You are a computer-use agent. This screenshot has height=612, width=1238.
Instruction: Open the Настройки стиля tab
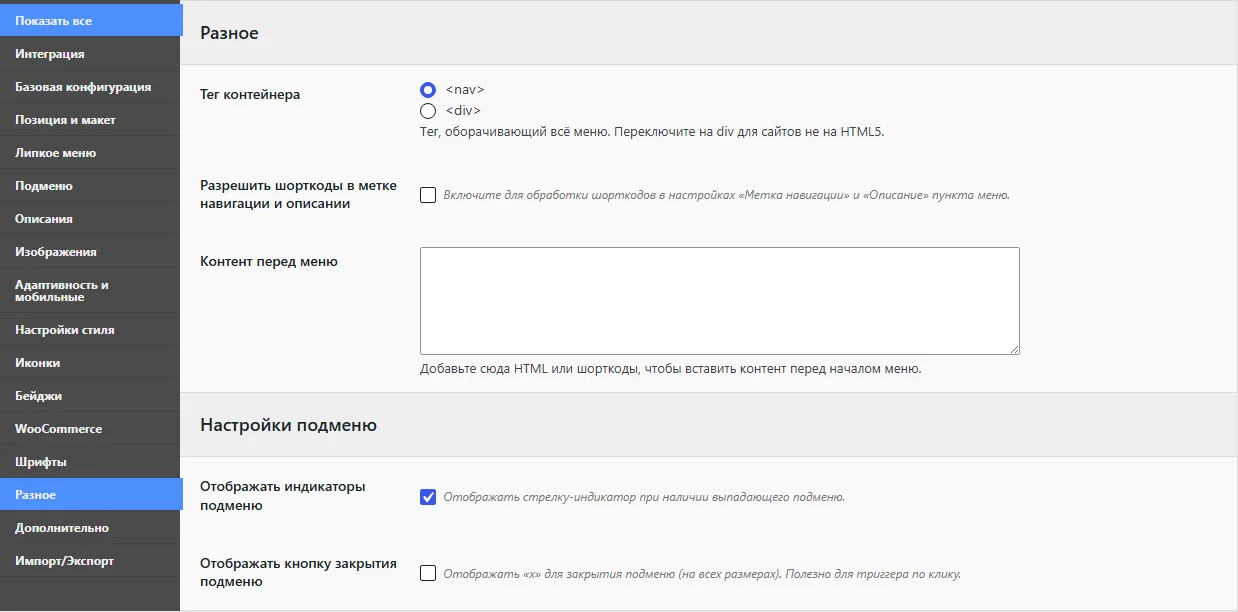coord(90,330)
